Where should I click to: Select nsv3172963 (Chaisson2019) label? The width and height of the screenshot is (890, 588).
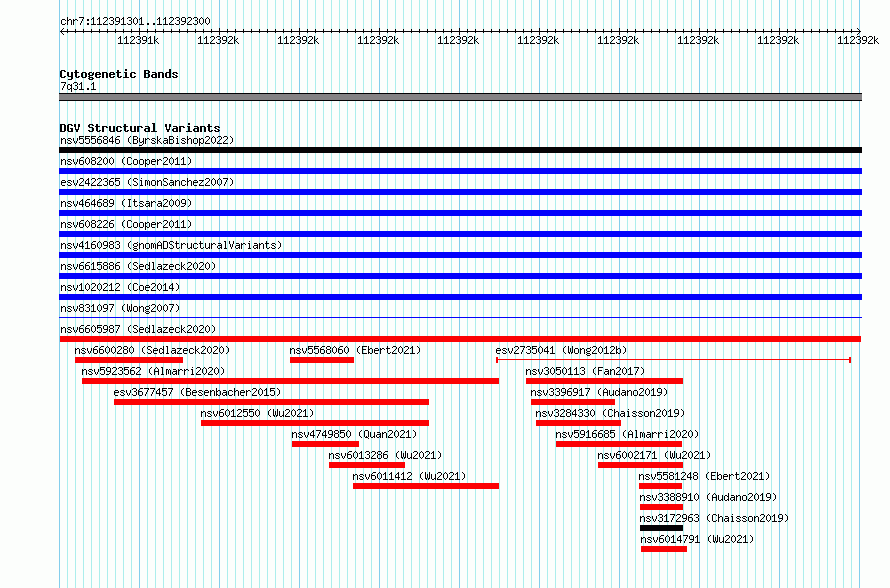click(714, 518)
